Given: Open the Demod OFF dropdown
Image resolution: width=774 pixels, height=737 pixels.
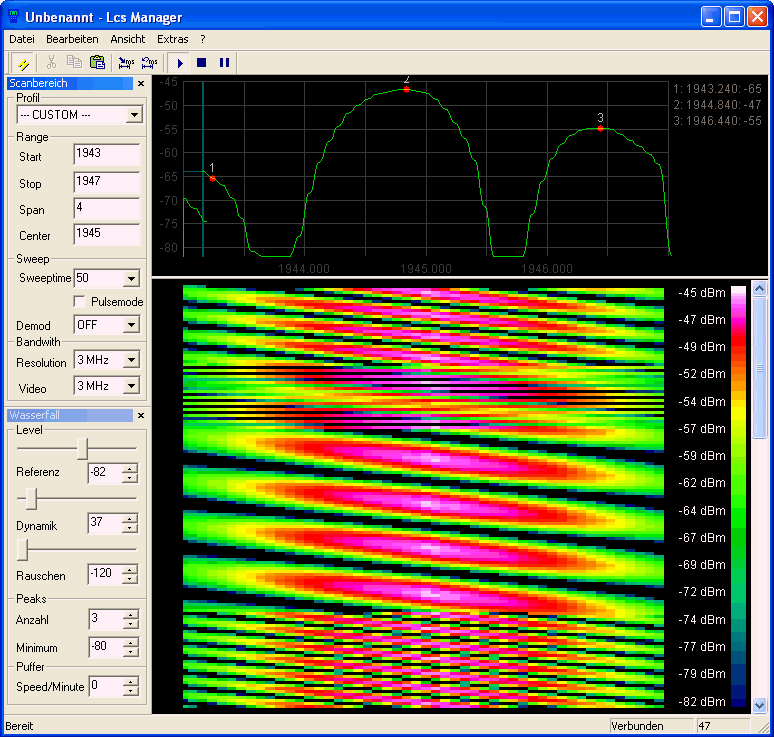Looking at the screenshot, I should pos(131,325).
